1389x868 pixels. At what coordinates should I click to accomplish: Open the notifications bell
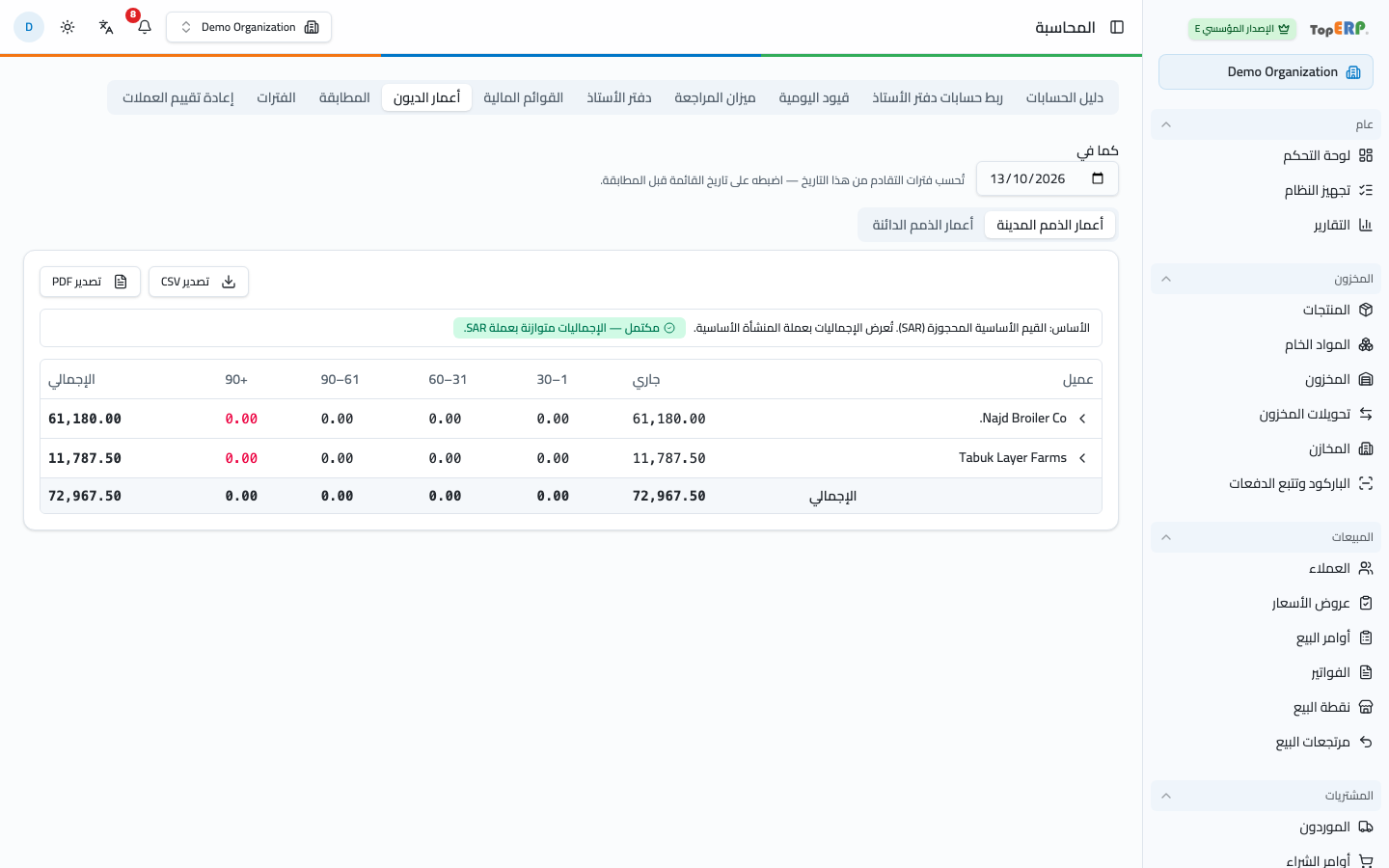point(145,27)
